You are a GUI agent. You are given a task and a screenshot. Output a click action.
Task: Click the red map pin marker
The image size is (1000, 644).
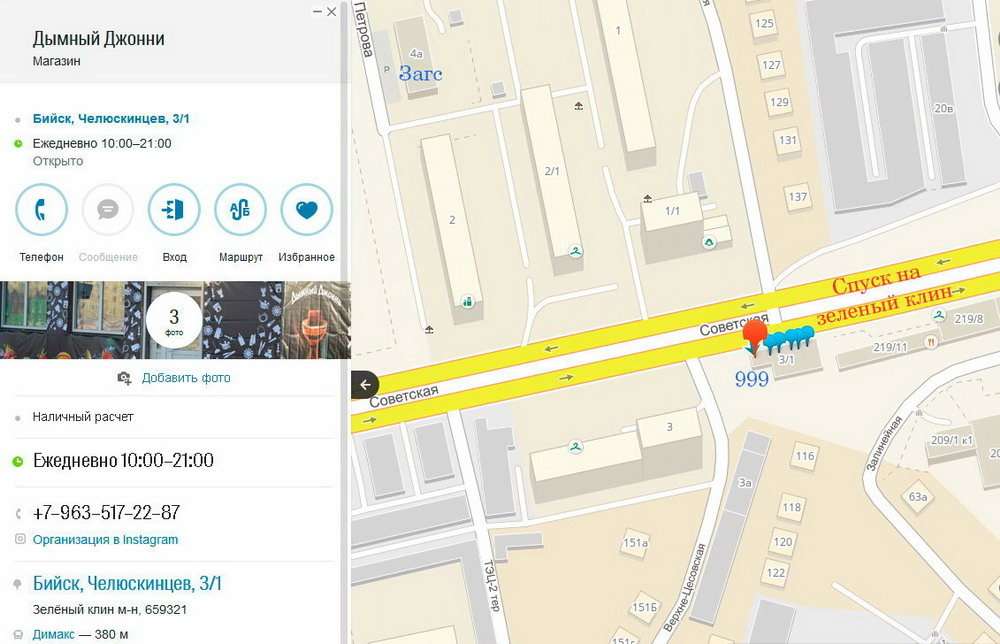click(x=754, y=337)
